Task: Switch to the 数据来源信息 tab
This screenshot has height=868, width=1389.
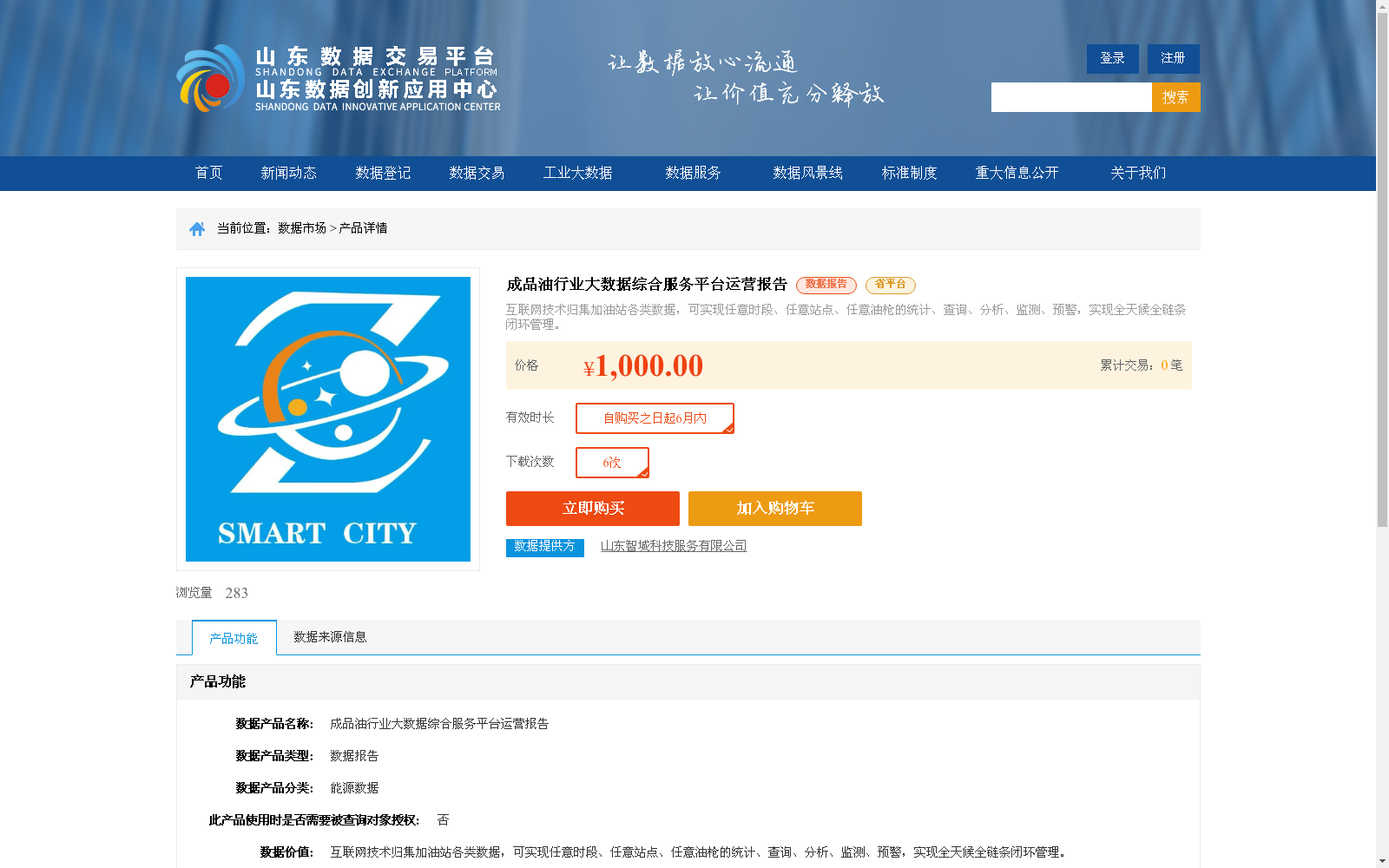Action: [x=330, y=637]
